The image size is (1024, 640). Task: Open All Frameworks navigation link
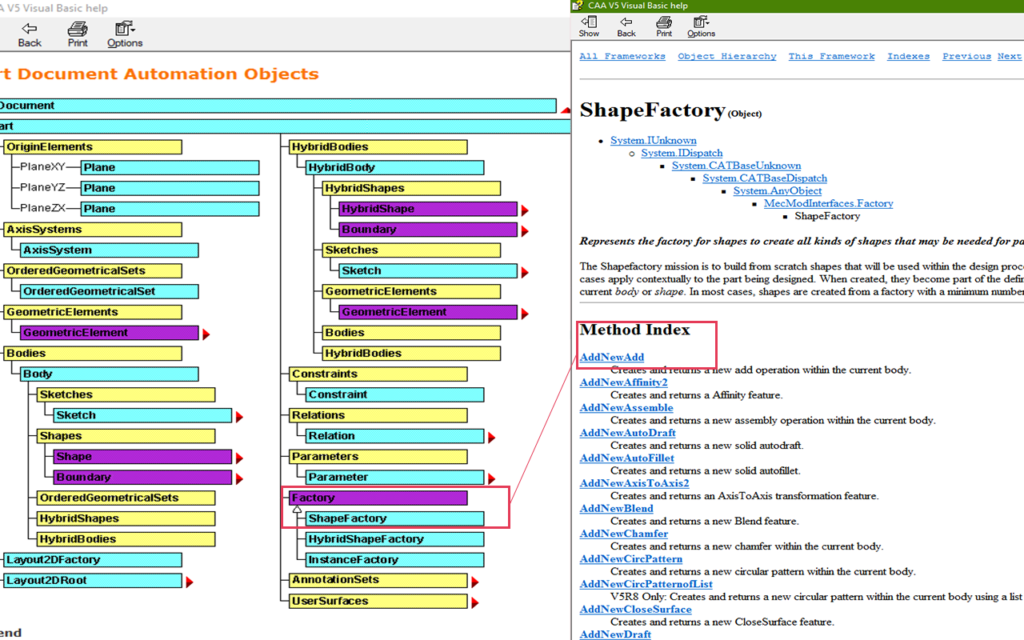pos(622,56)
